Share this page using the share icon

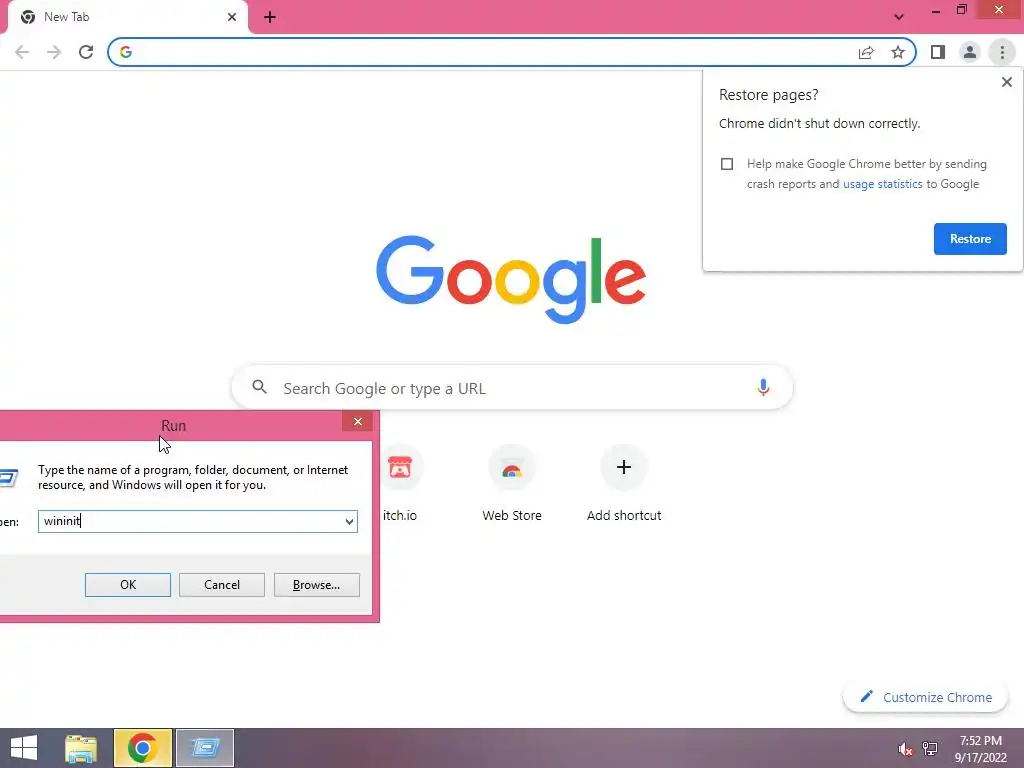tap(866, 52)
